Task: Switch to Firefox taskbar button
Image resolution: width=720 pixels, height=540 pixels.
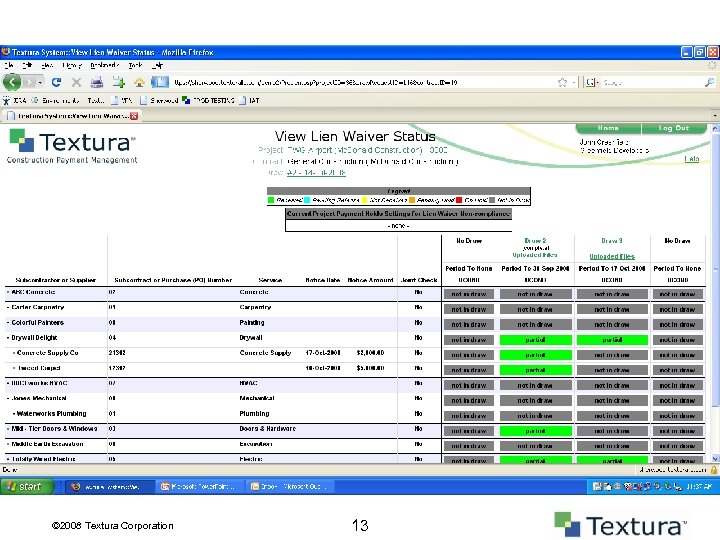Action: (x=108, y=487)
